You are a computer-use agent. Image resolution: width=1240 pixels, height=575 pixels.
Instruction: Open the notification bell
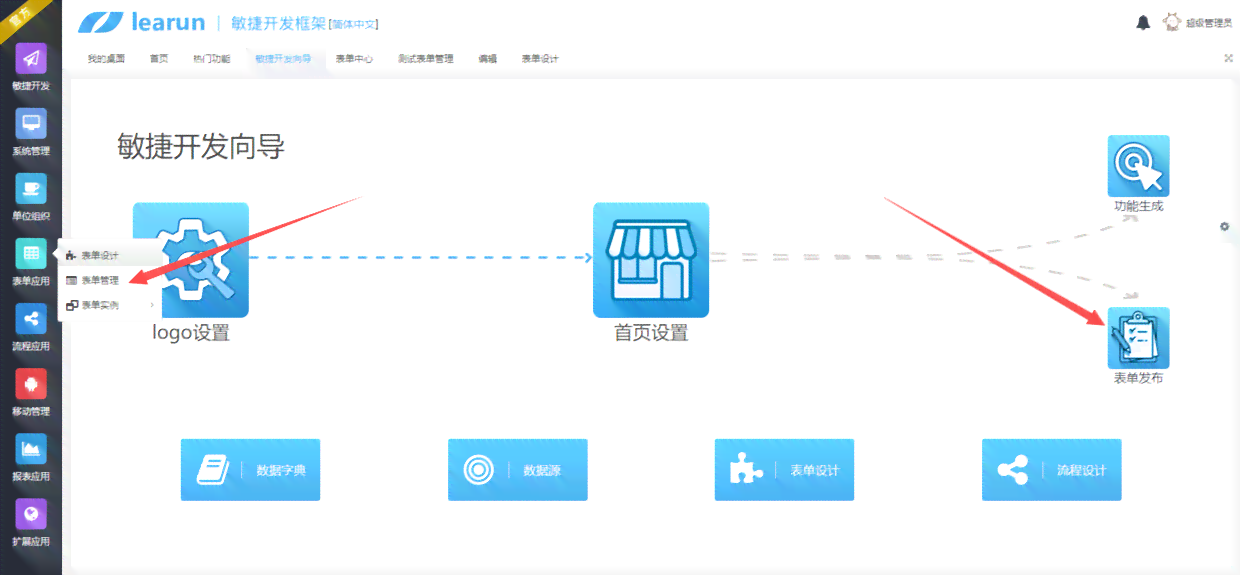(x=1143, y=22)
